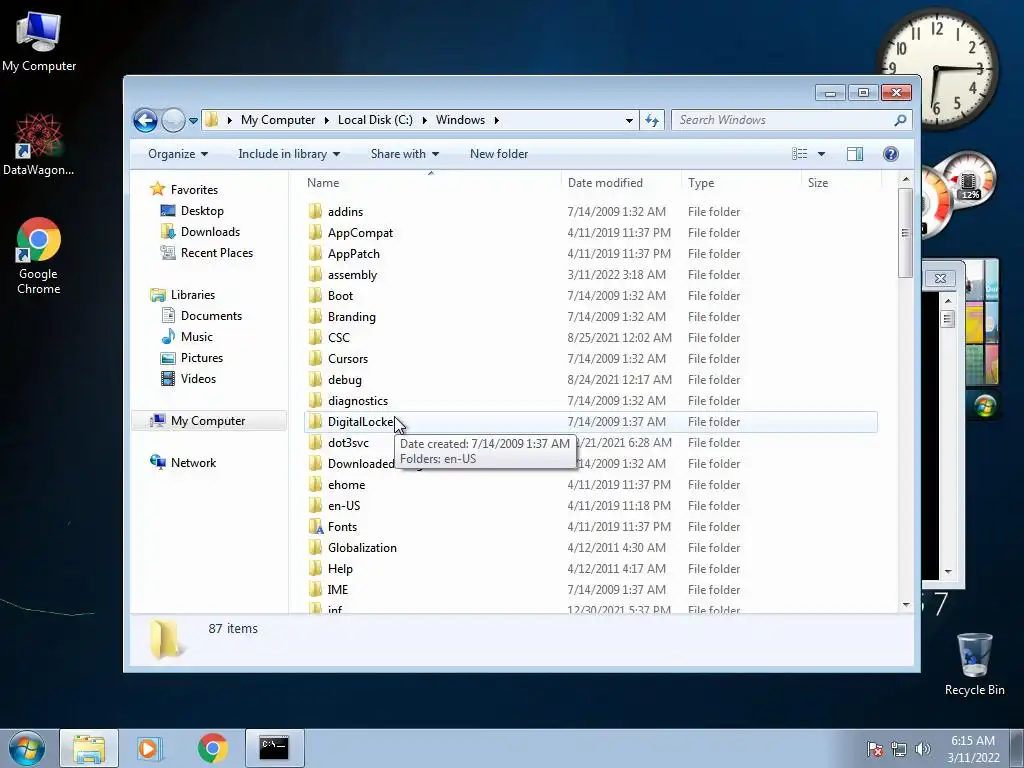Click the taskbar clock showing 6:15 AM

click(973, 749)
